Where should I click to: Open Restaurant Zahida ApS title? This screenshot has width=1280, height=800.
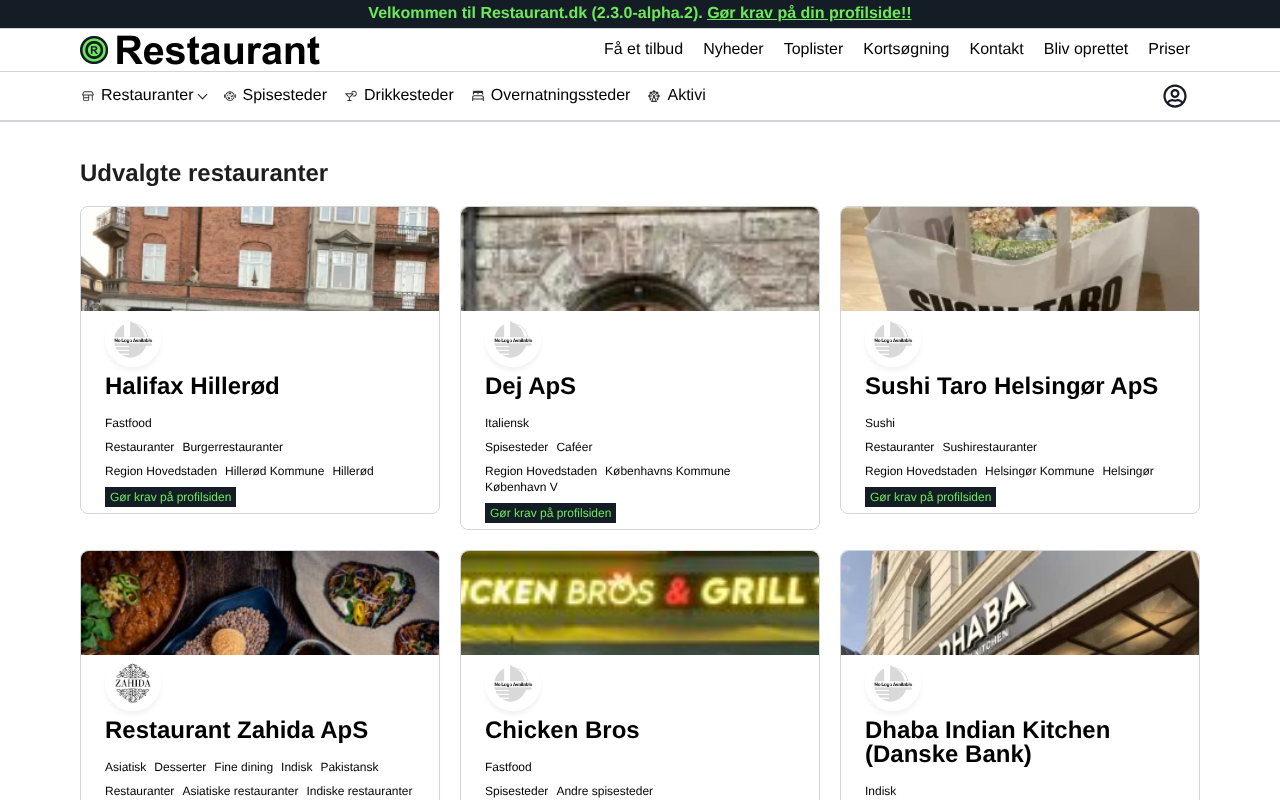tap(236, 730)
